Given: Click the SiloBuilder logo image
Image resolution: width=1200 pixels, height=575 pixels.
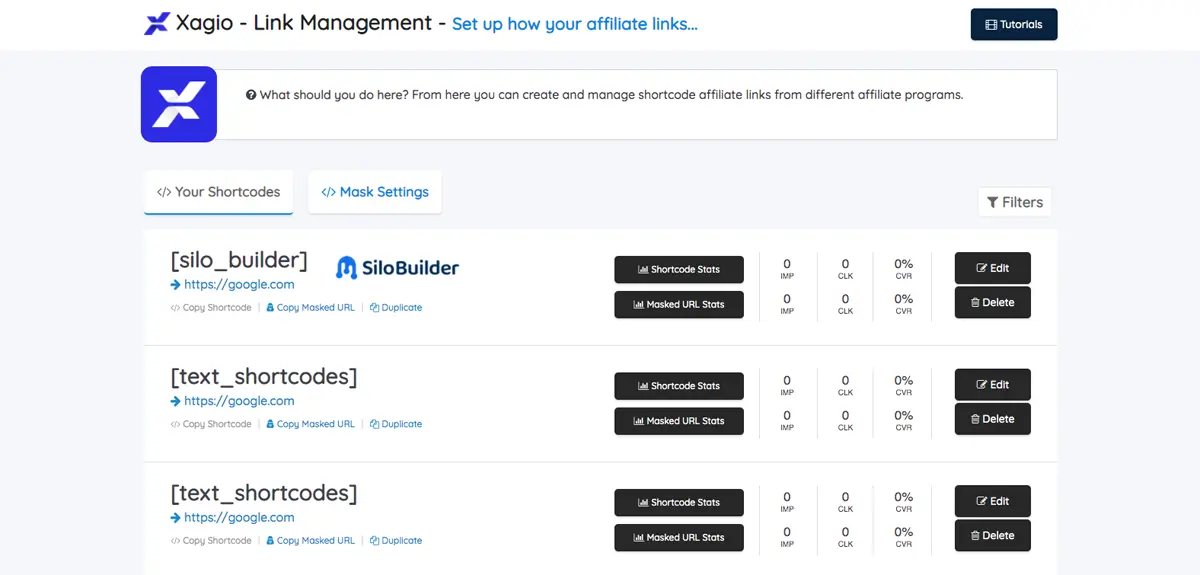Looking at the screenshot, I should tap(398, 267).
